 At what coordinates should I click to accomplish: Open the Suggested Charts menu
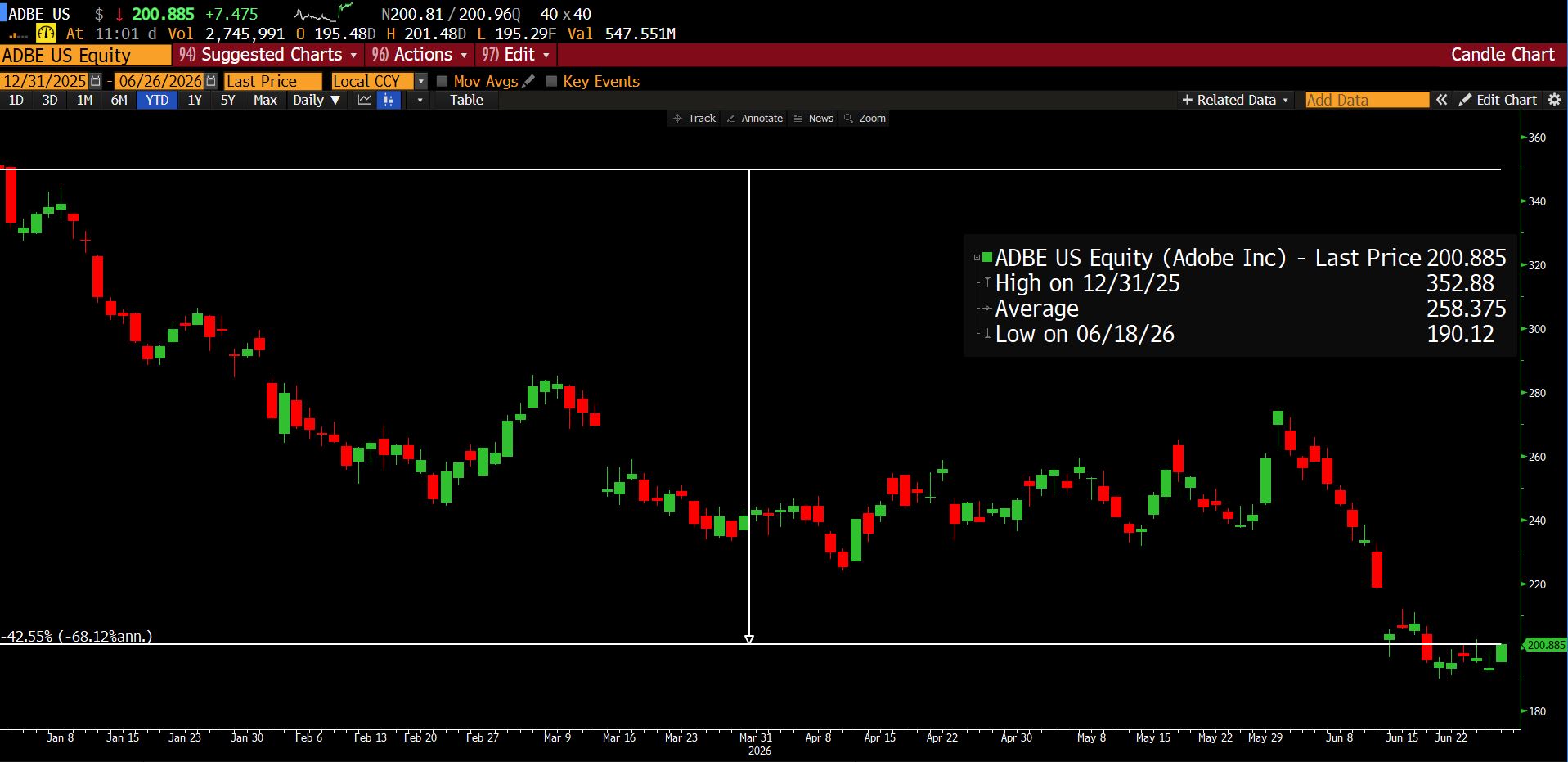coord(268,55)
